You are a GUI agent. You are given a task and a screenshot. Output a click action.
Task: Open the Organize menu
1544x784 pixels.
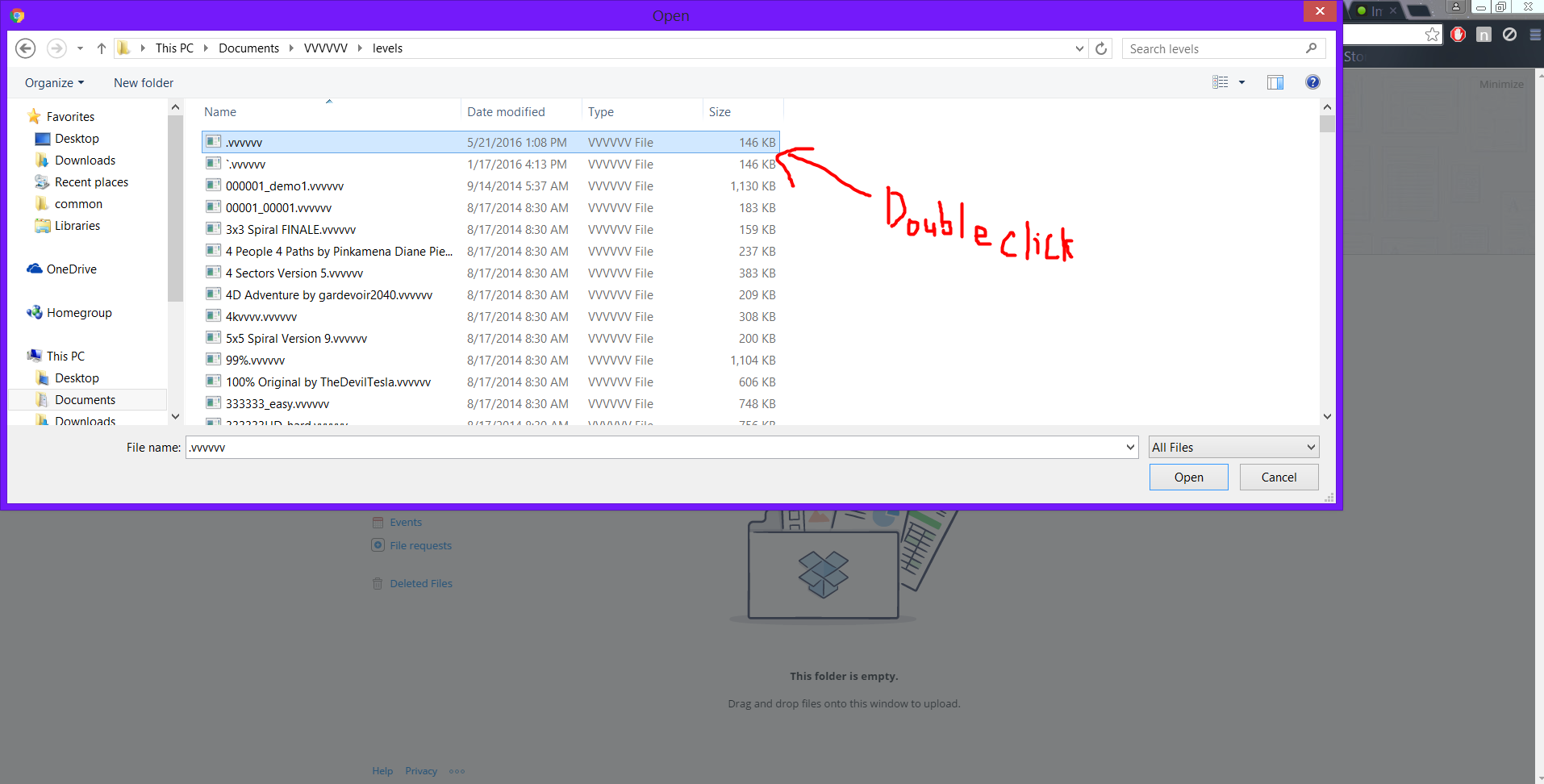click(x=54, y=83)
